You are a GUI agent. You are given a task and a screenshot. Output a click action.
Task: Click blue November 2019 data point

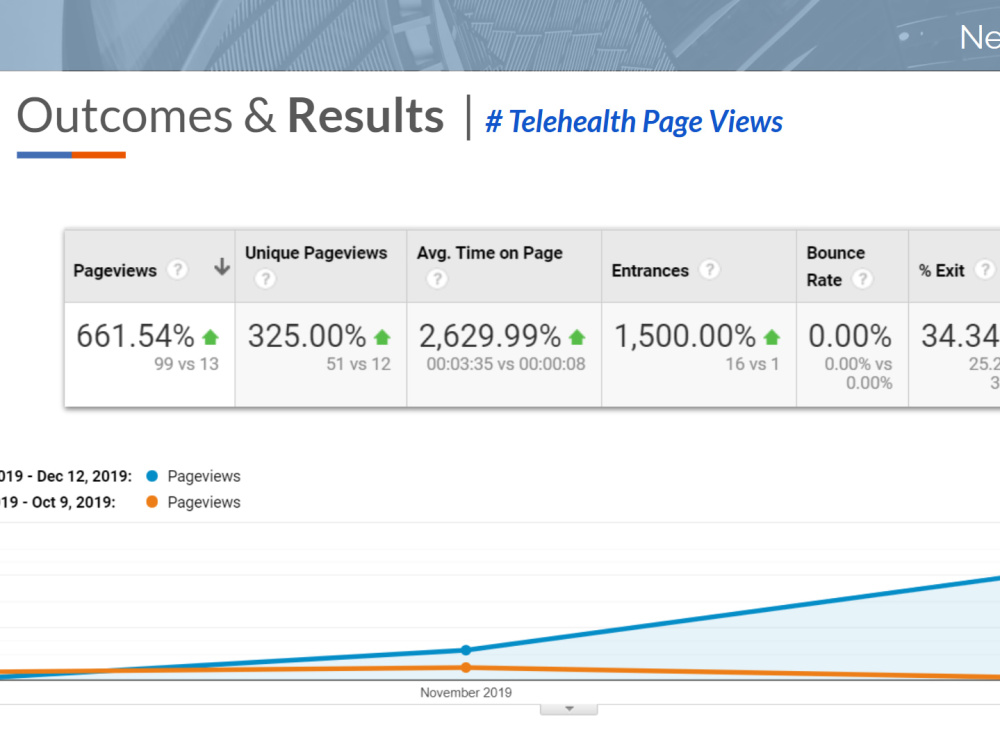(466, 650)
